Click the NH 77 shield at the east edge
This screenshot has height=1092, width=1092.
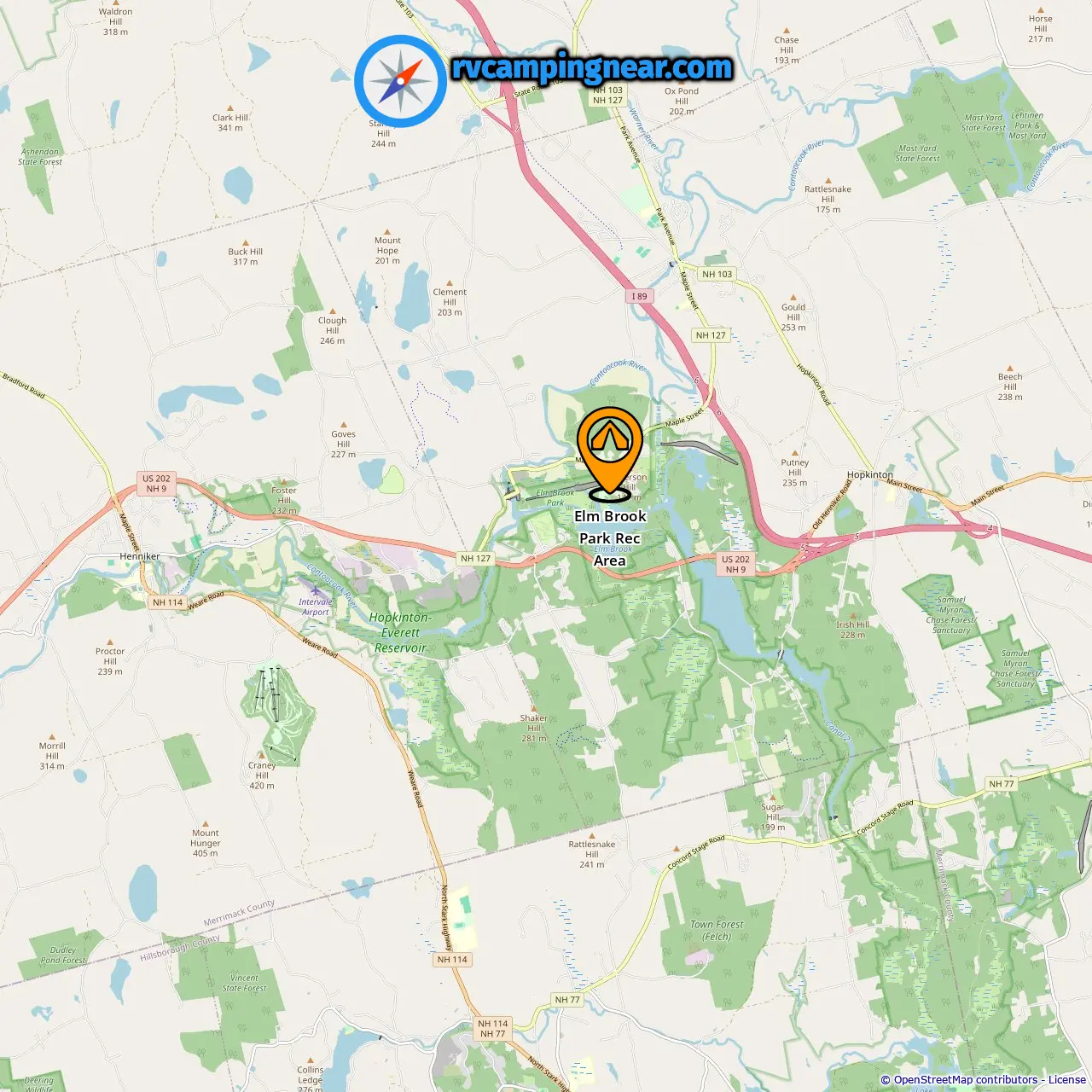pos(1002,784)
